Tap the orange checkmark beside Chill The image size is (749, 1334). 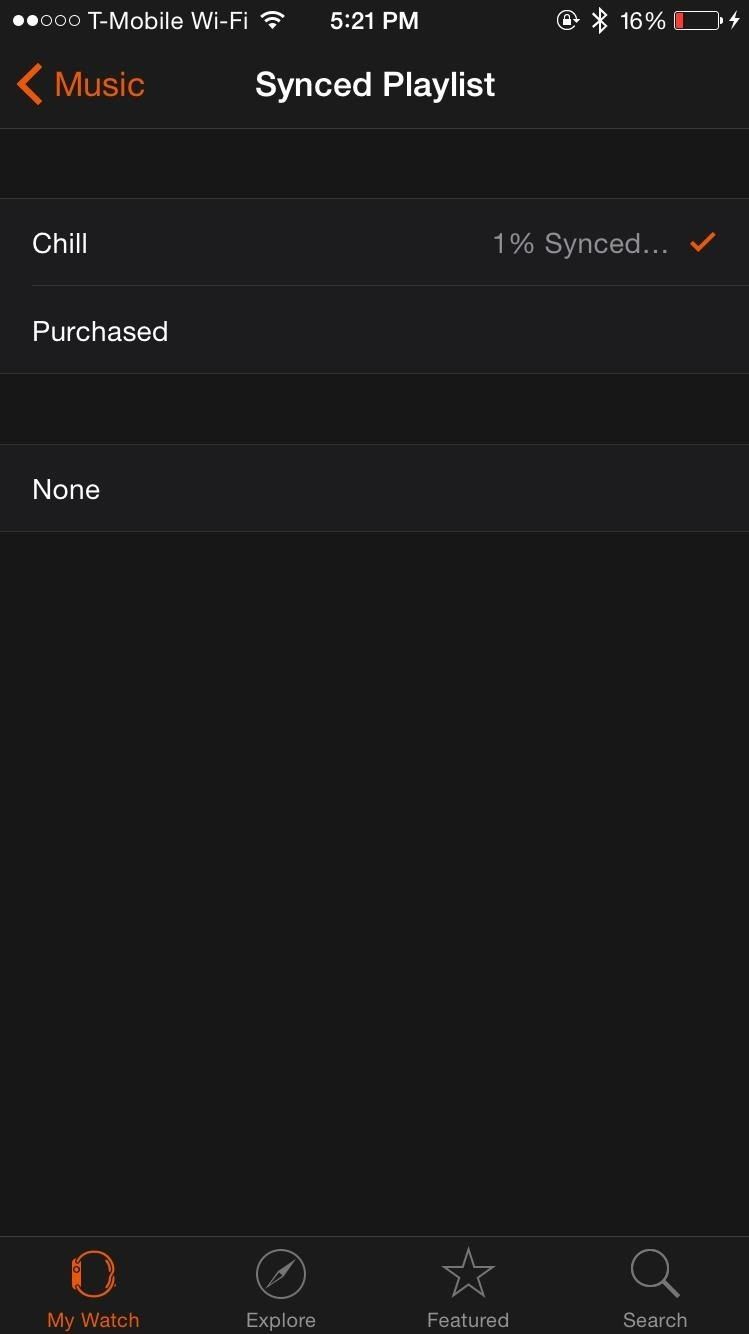[703, 242]
